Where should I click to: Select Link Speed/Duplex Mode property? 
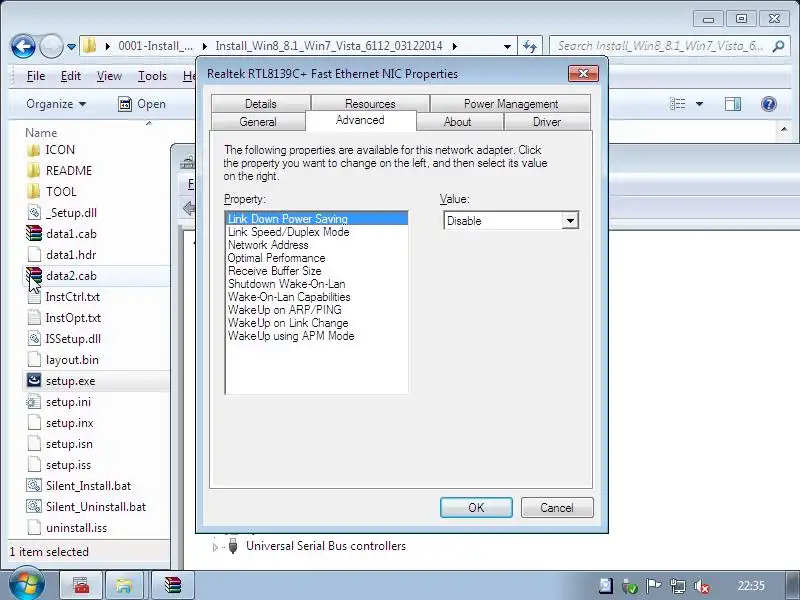pyautogui.click(x=288, y=232)
